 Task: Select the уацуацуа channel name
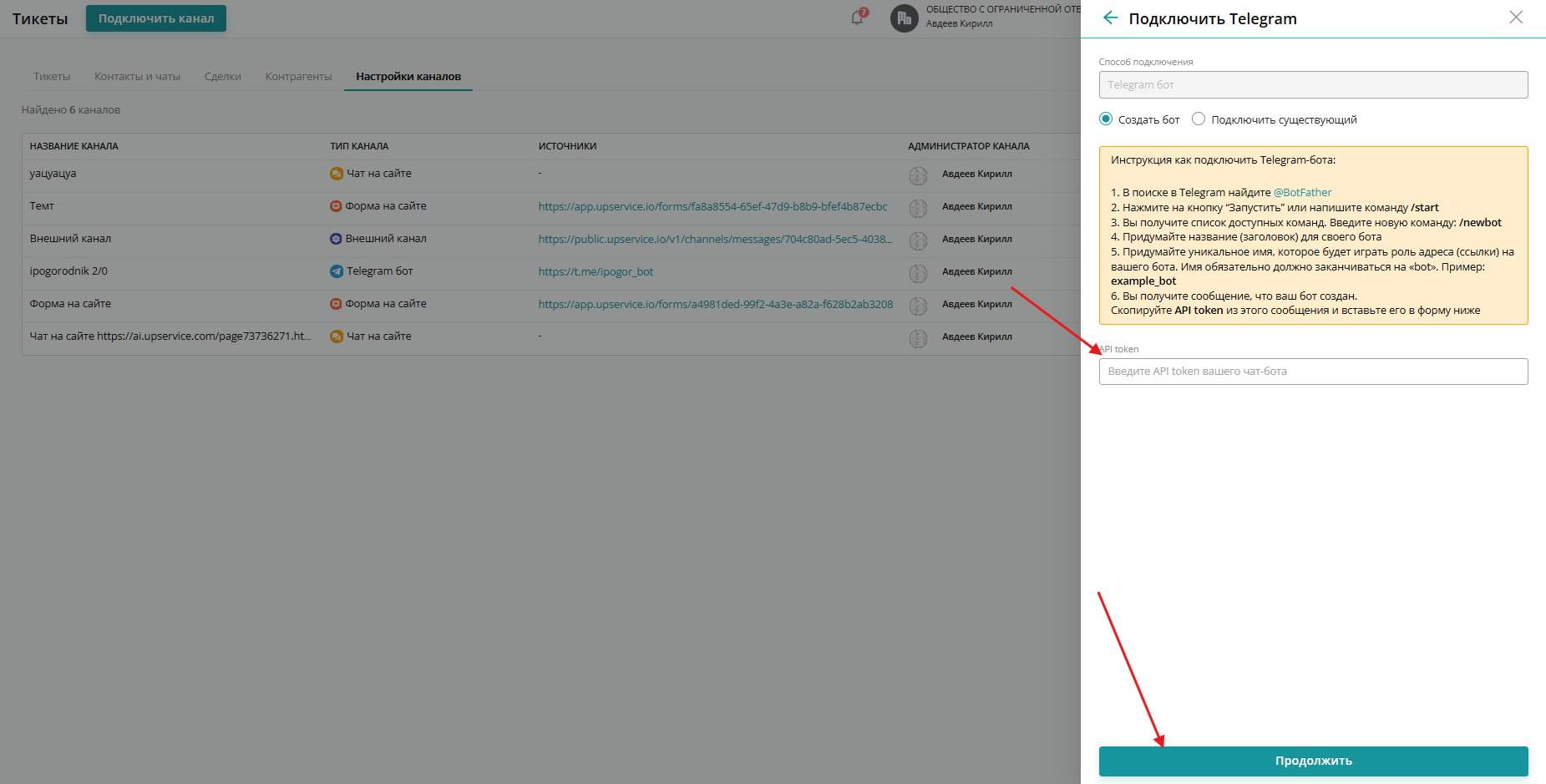point(53,174)
